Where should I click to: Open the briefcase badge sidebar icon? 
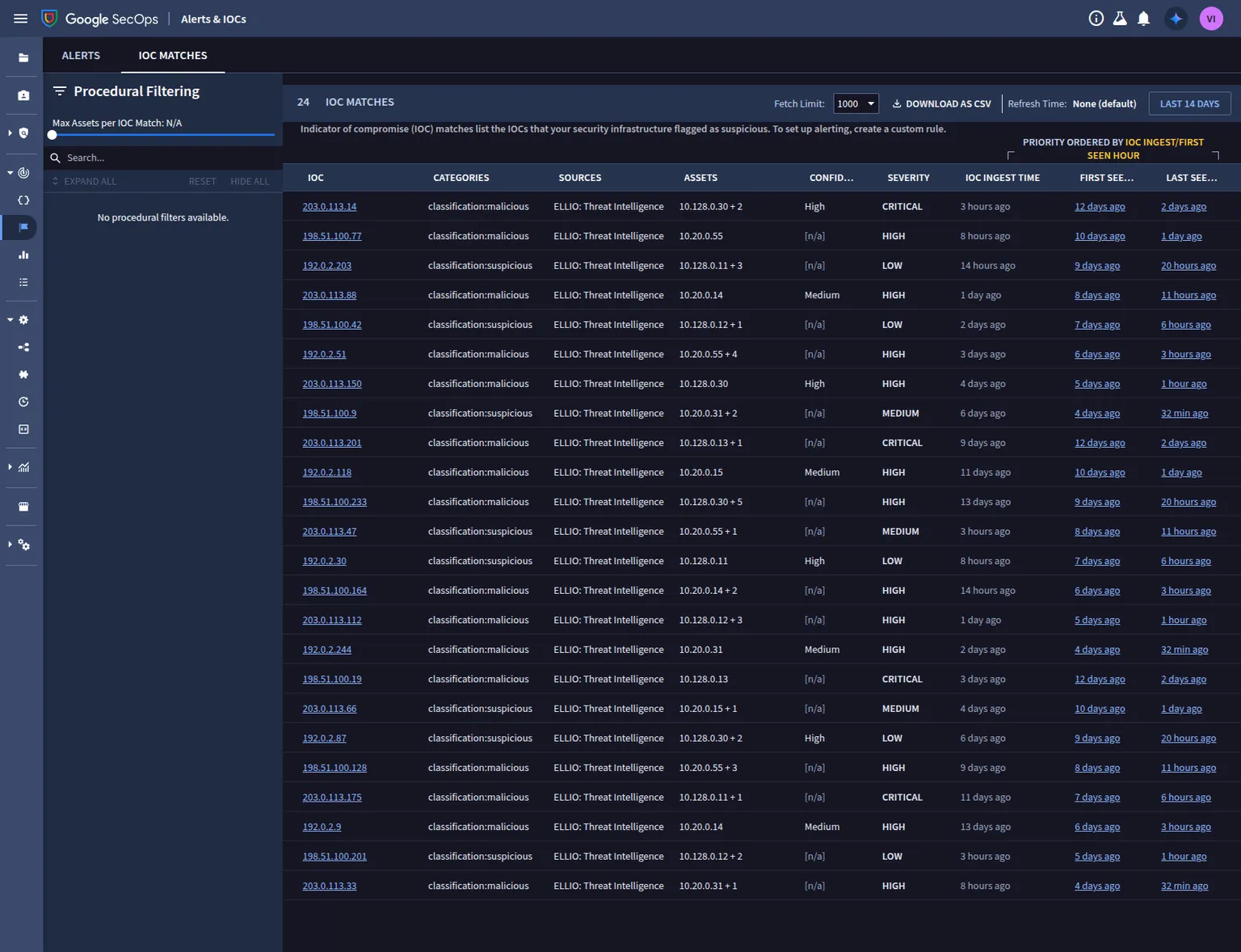(x=23, y=95)
